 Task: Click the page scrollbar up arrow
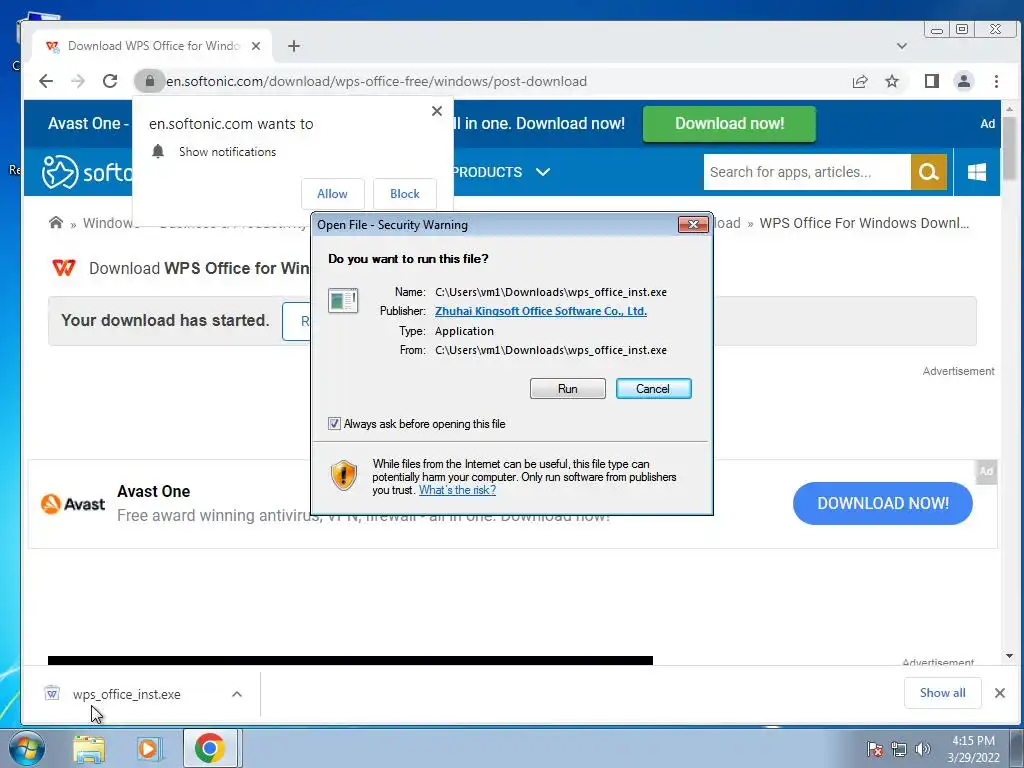pyautogui.click(x=1009, y=108)
